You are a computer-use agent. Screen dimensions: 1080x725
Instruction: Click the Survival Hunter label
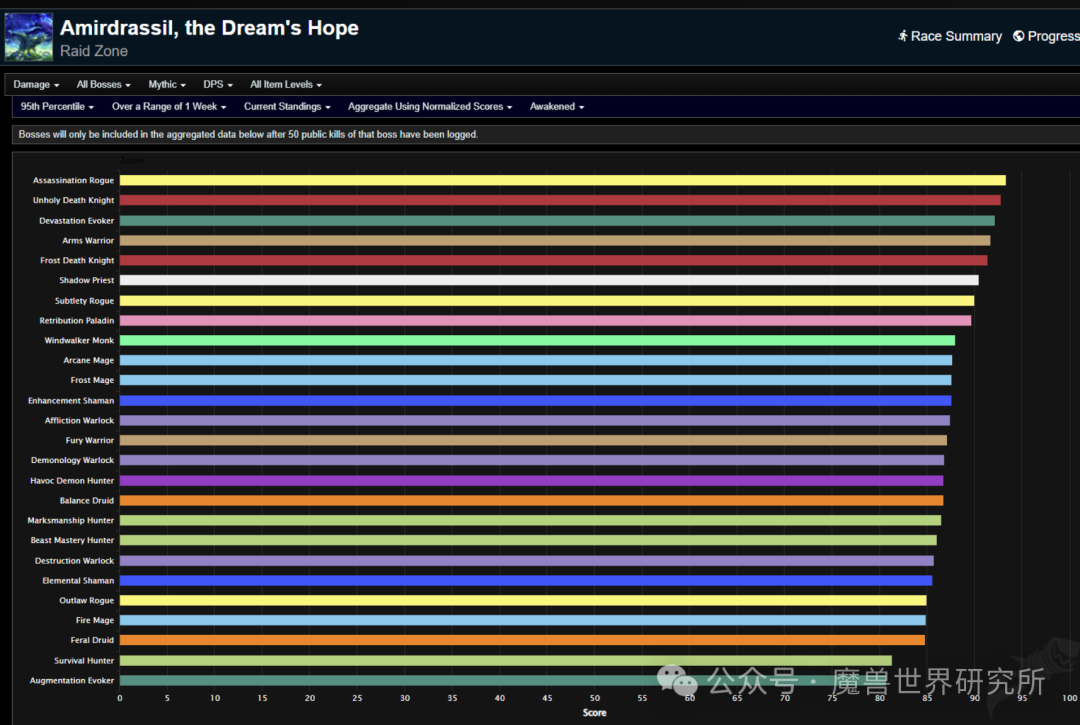pyautogui.click(x=84, y=660)
